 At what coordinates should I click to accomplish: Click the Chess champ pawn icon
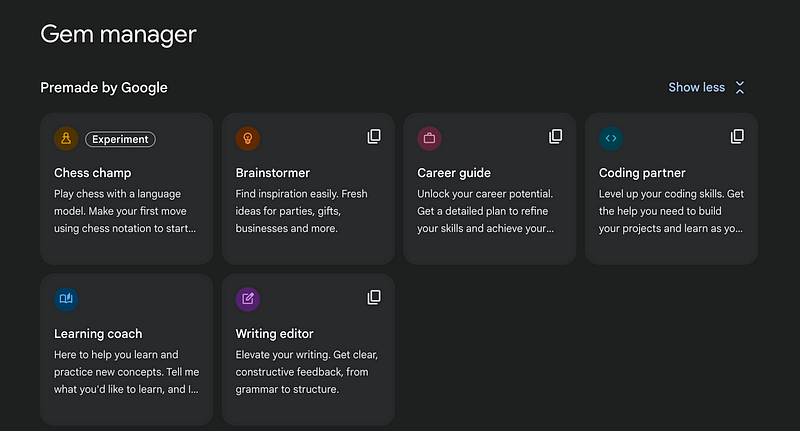(x=66, y=138)
